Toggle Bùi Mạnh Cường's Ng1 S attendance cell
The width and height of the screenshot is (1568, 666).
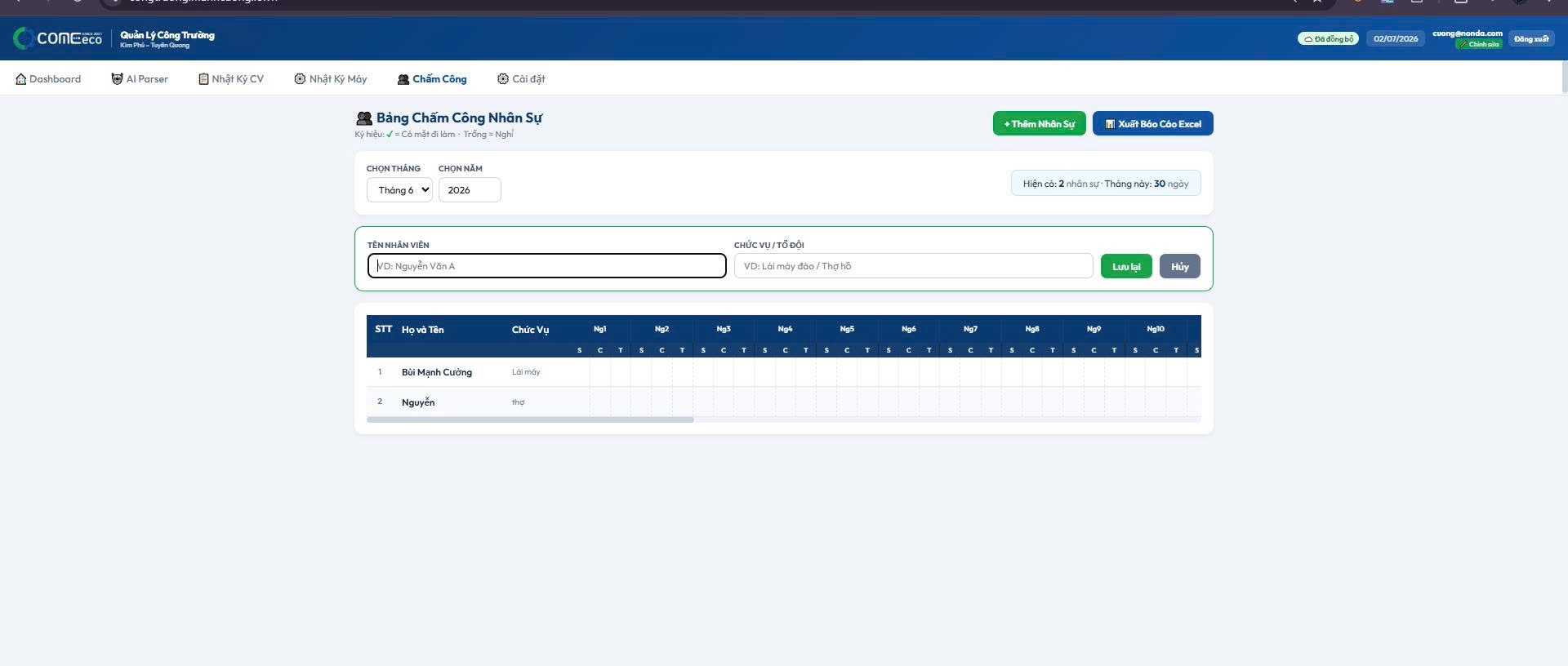tap(580, 372)
